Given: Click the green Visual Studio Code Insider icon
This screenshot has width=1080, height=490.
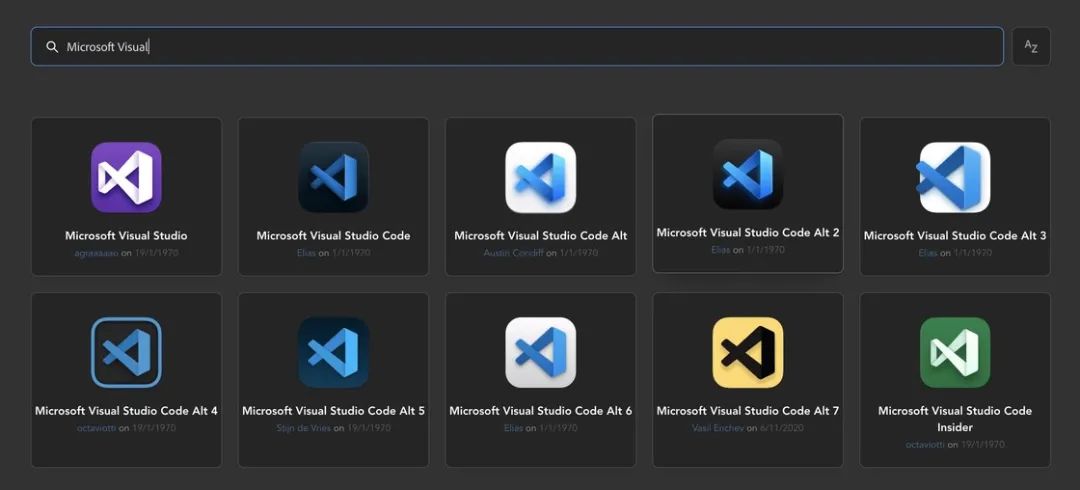Looking at the screenshot, I should [x=955, y=352].
